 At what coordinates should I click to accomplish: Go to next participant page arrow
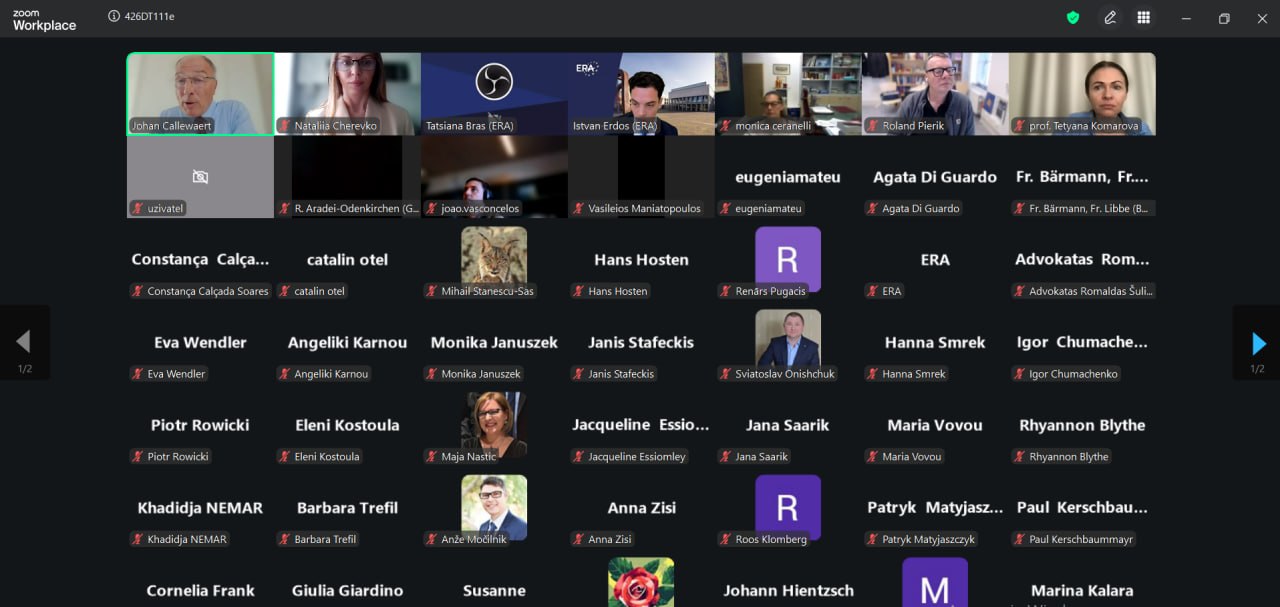coord(1258,344)
